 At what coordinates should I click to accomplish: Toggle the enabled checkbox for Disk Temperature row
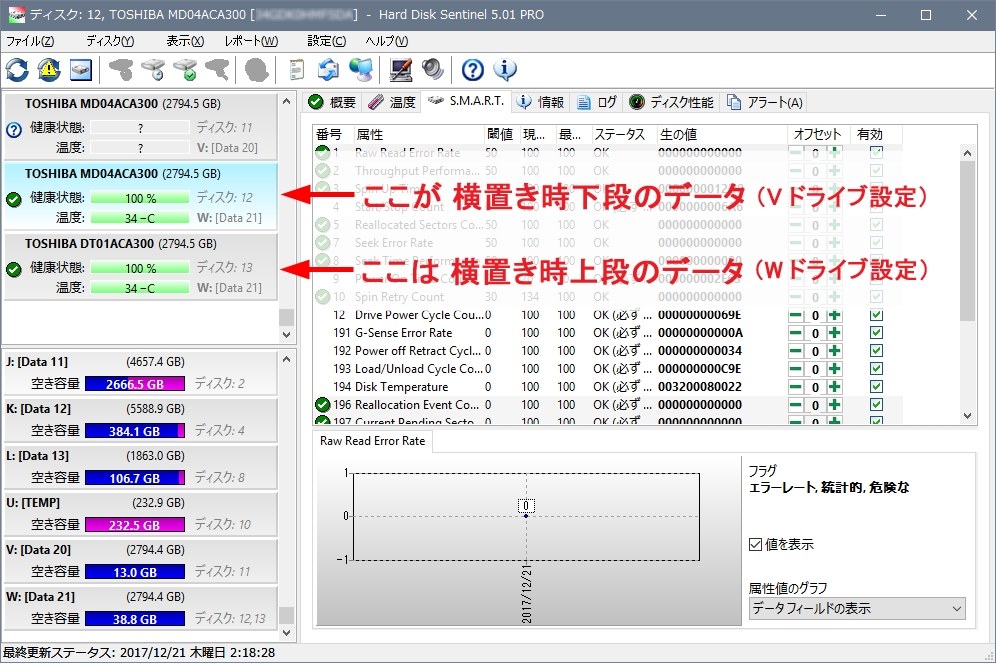[877, 386]
